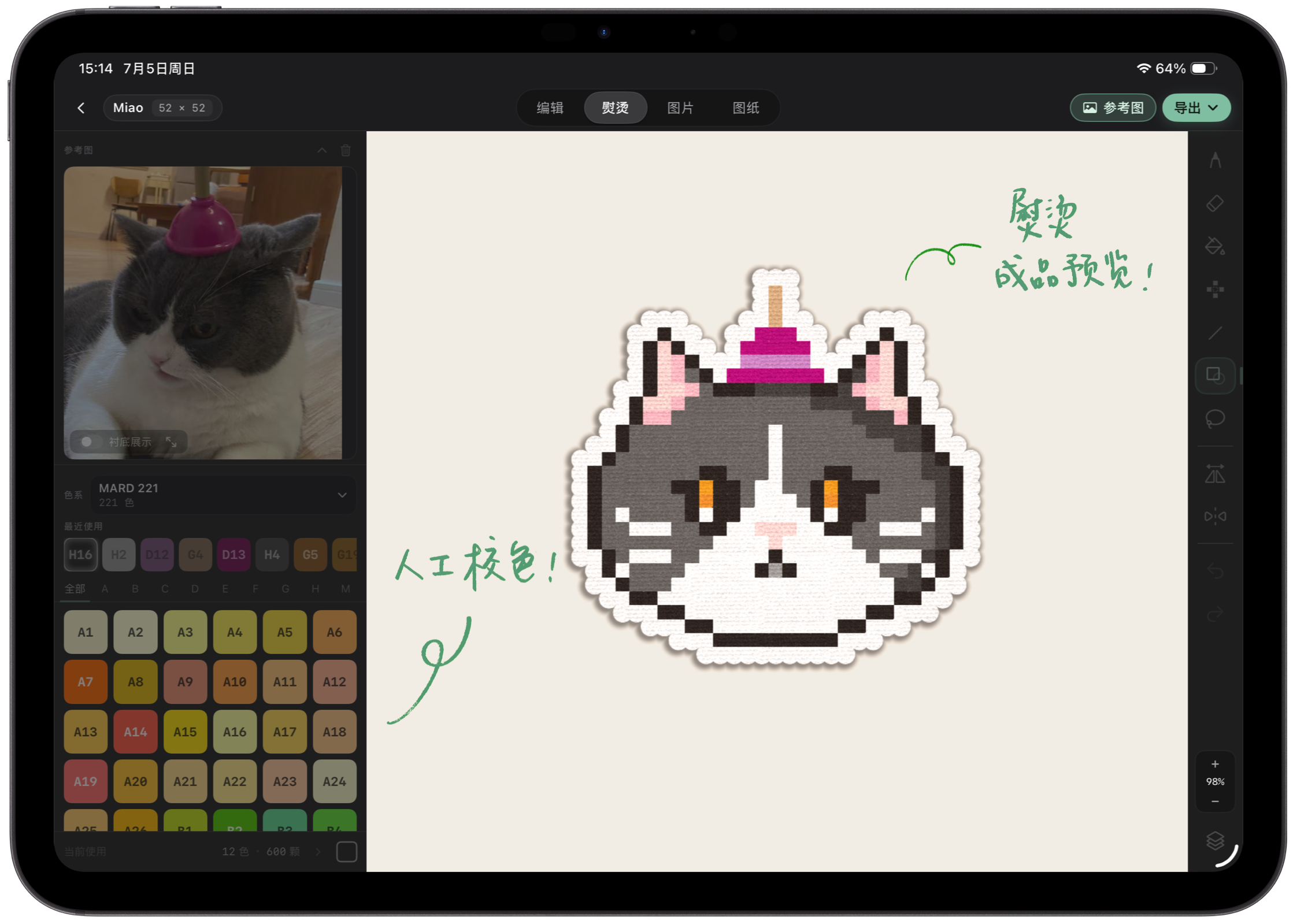Select the line drawing tool
The height and width of the screenshot is (924, 1297).
click(x=1214, y=333)
